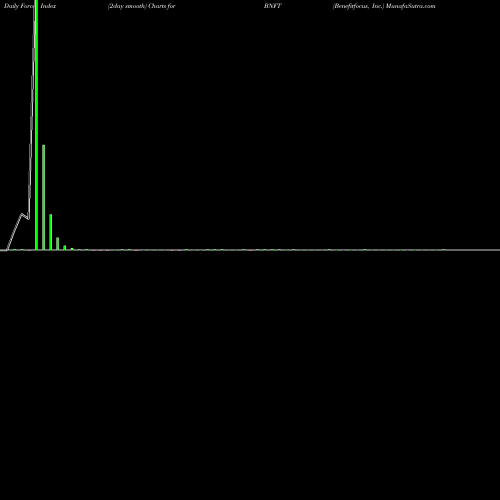Click the tallest green force index bar
Image resolution: width=500 pixels, height=500 pixels.
[36, 125]
